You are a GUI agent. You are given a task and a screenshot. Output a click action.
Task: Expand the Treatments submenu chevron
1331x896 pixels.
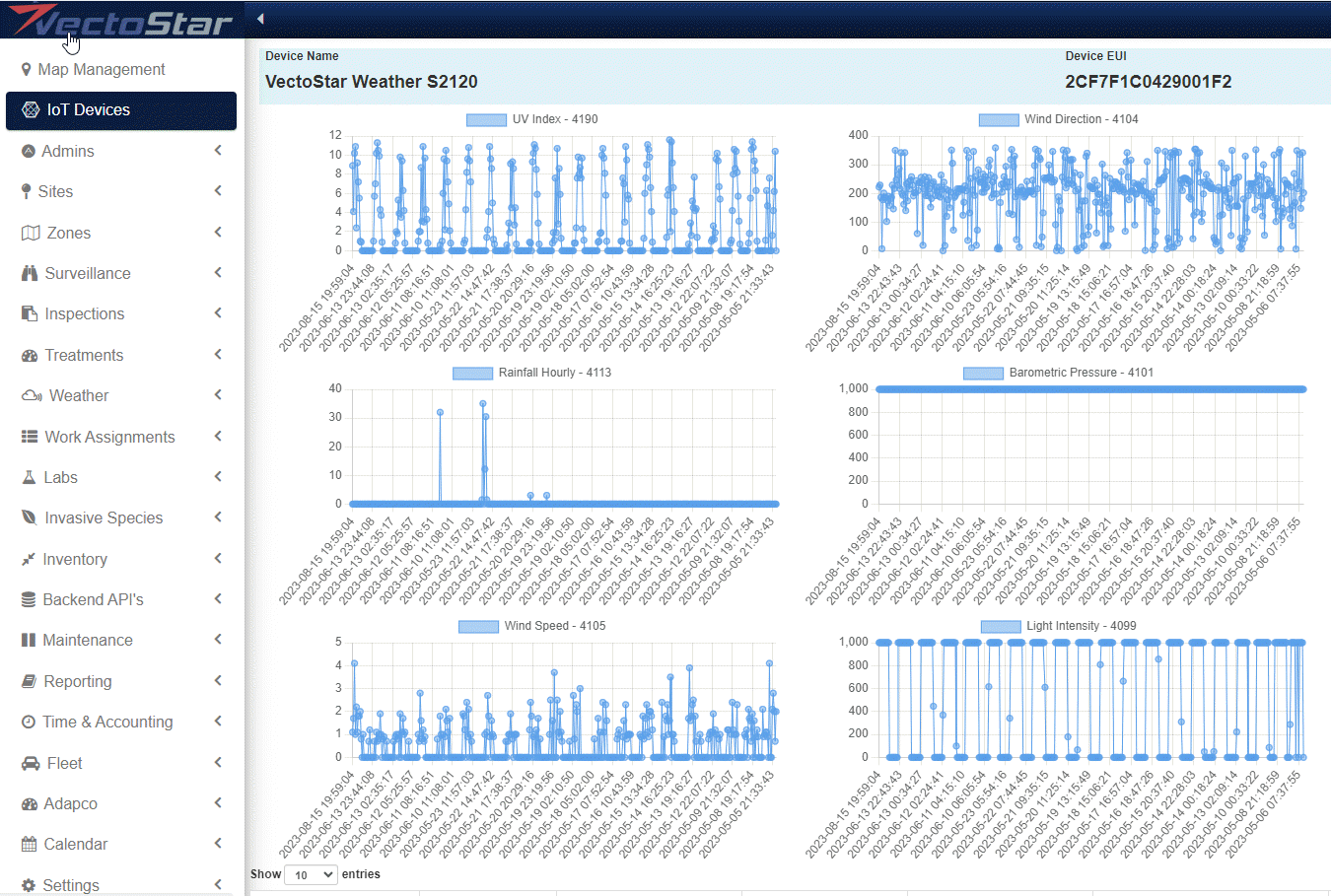218,355
